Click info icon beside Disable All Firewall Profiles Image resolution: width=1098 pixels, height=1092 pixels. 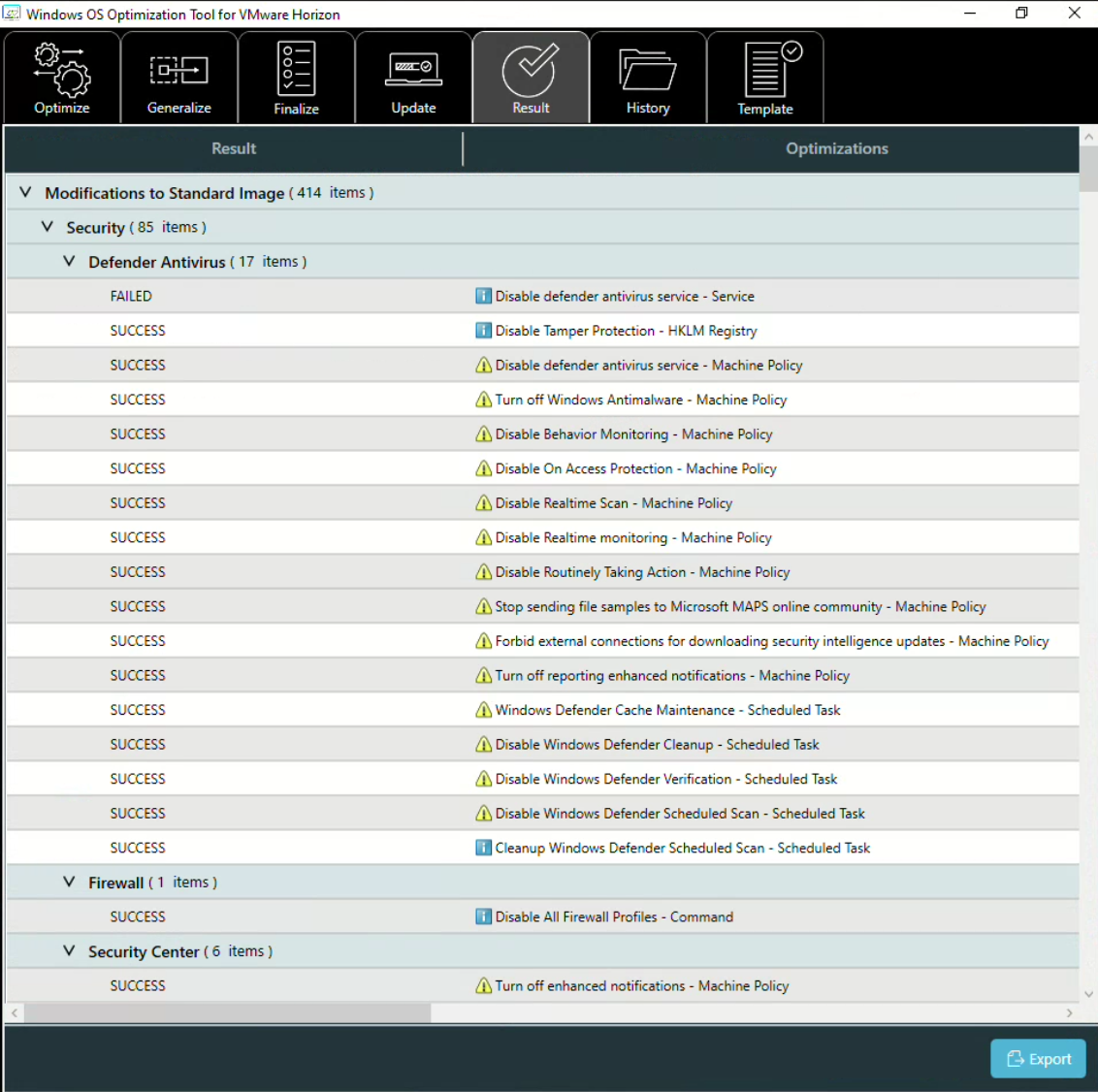[x=483, y=916]
